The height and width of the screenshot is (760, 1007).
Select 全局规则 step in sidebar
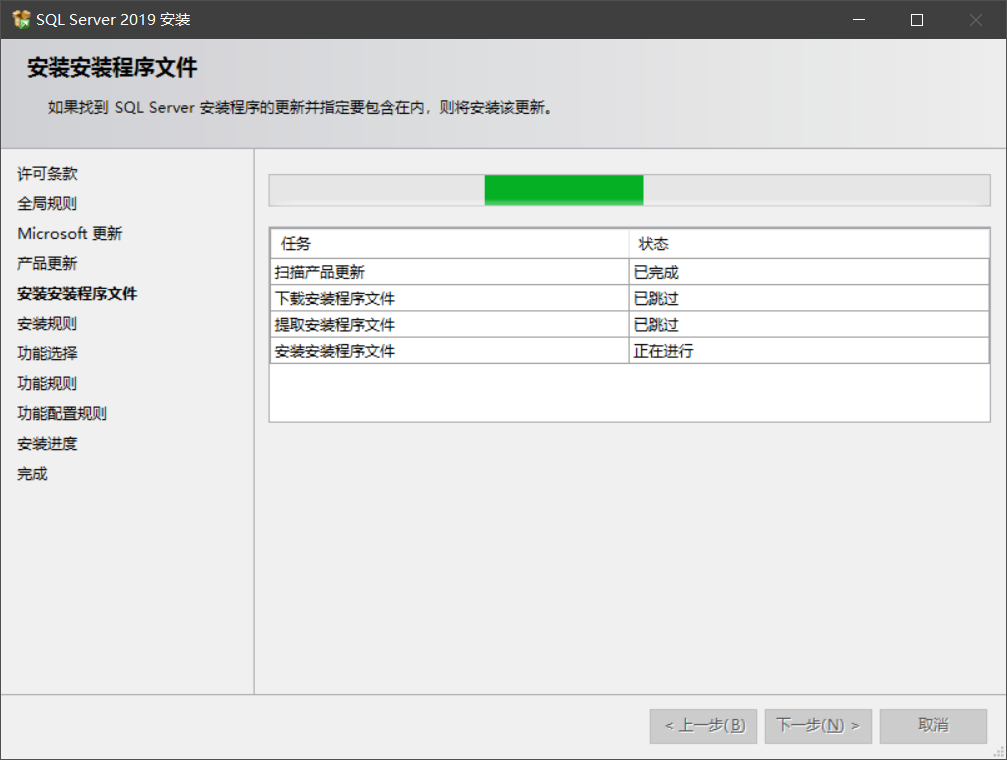pyautogui.click(x=48, y=204)
